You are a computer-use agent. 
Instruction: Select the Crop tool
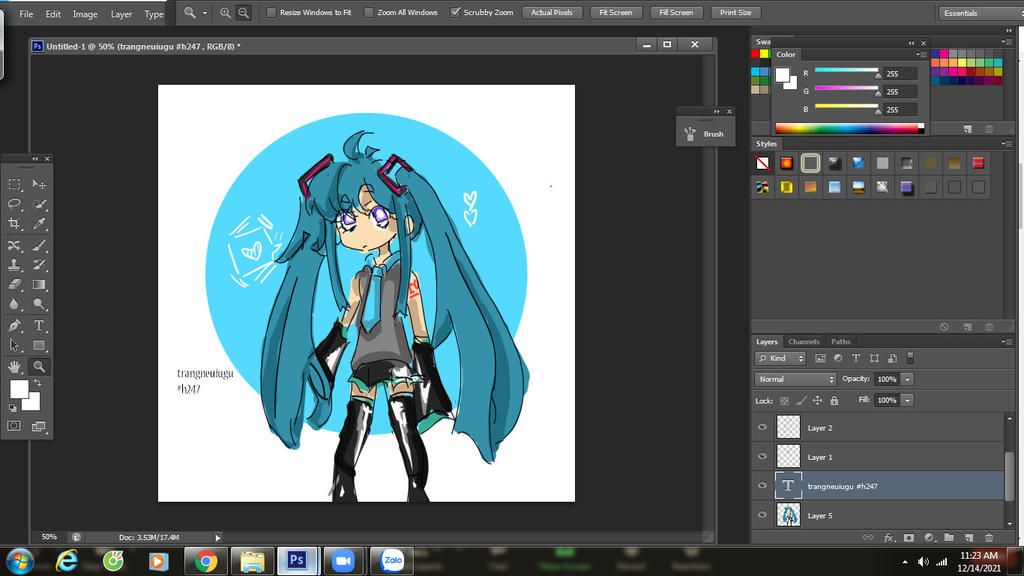(x=14, y=224)
